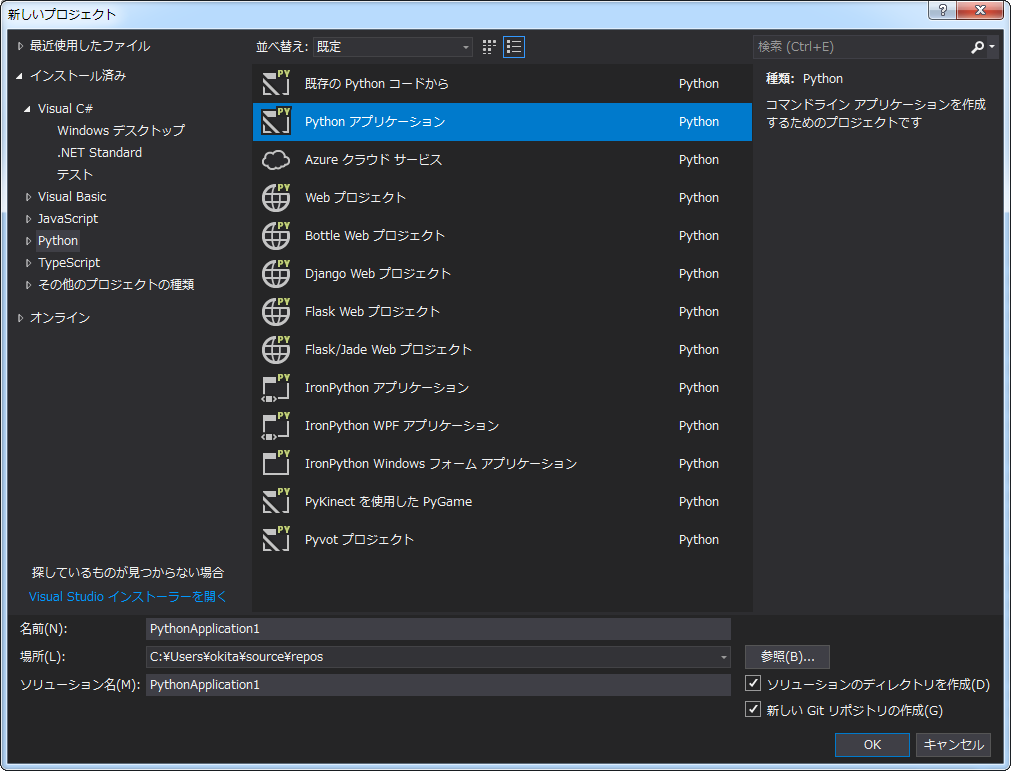Click the ソリューション名 input field

pos(438,685)
